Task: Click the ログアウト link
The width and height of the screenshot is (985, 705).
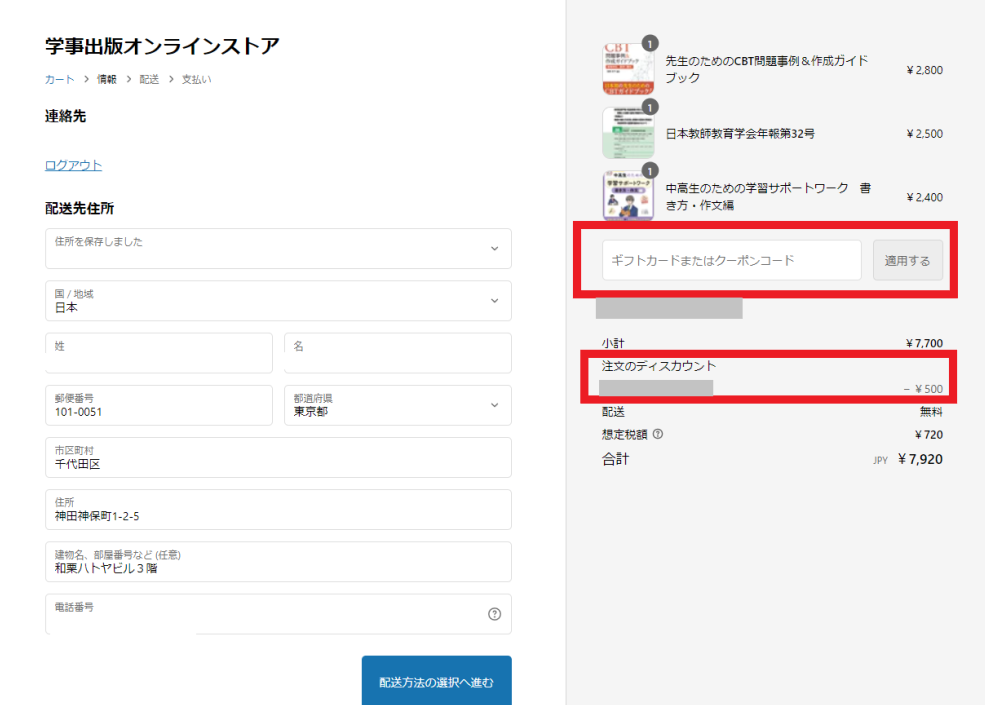Action: (x=73, y=166)
